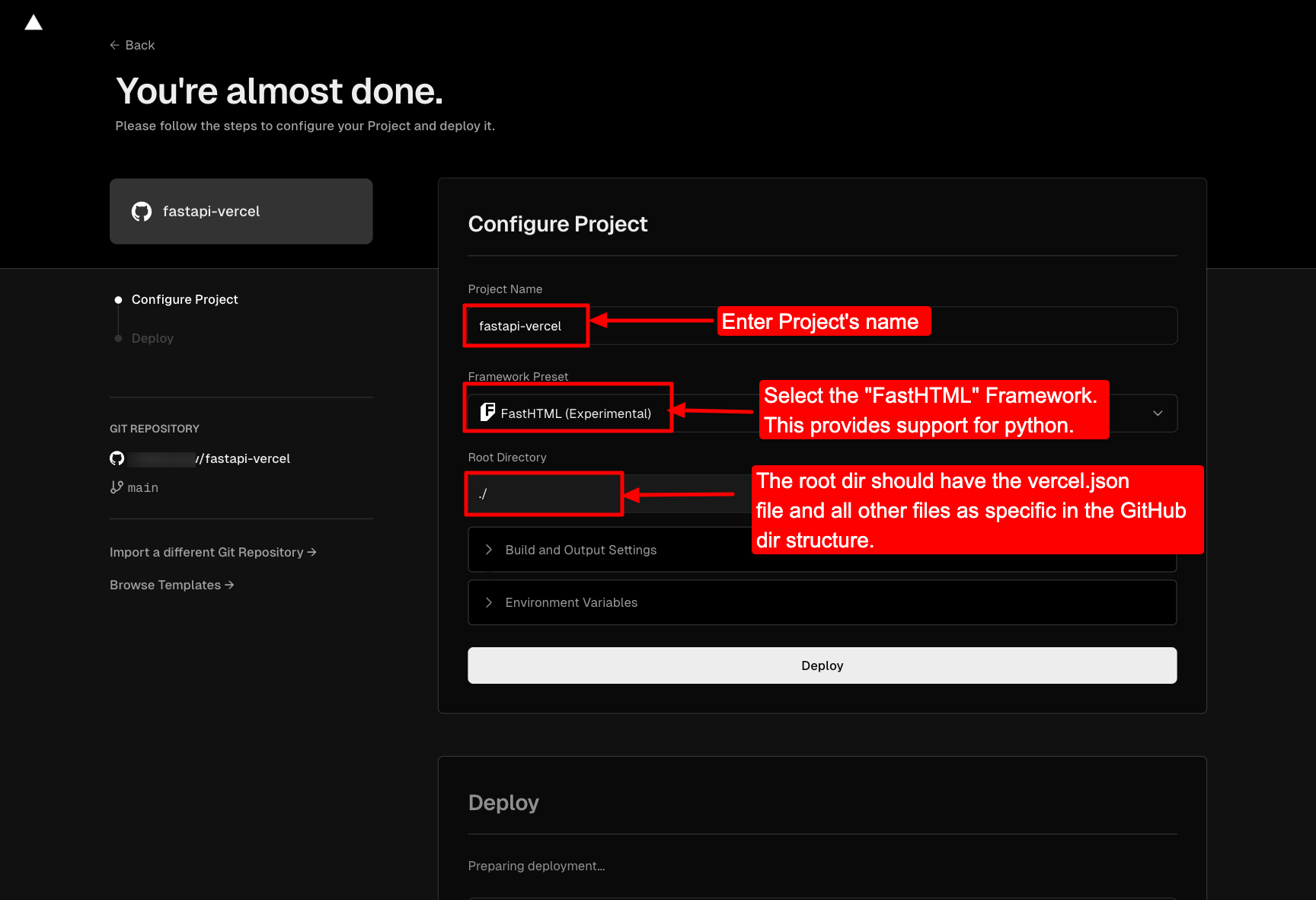Screen dimensions: 1316x900
Task: Click the Vercel triangle logo
Action: pos(34,23)
